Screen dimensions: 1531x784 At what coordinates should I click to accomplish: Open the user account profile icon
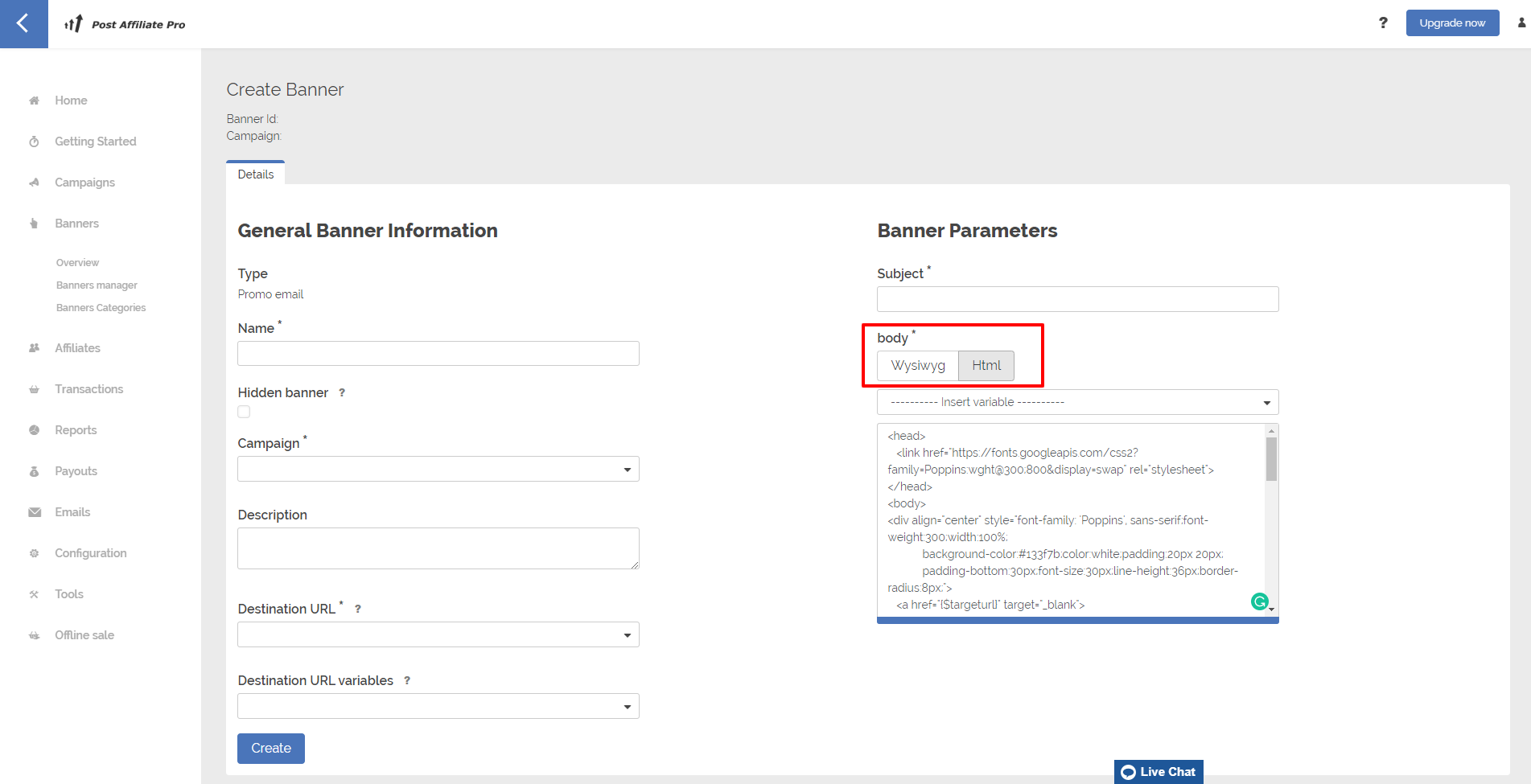pyautogui.click(x=1521, y=23)
